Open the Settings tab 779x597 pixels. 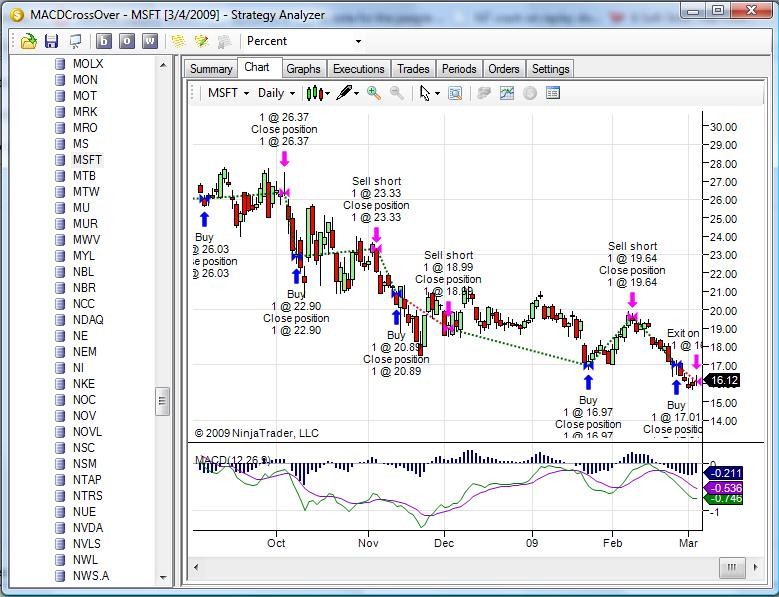(550, 69)
